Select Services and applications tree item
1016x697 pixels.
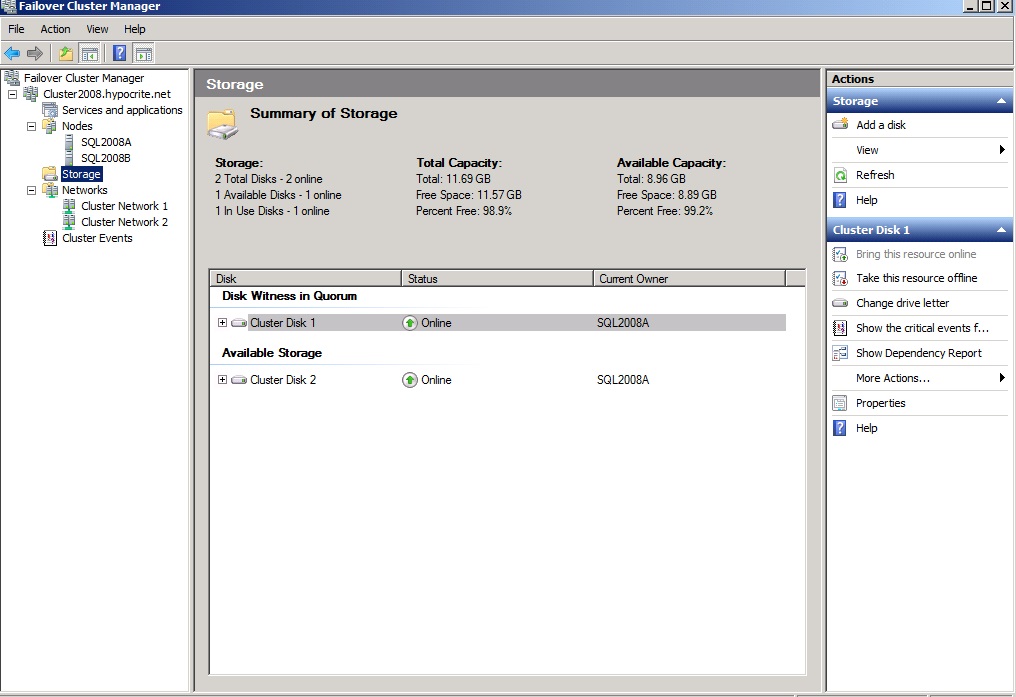122,110
